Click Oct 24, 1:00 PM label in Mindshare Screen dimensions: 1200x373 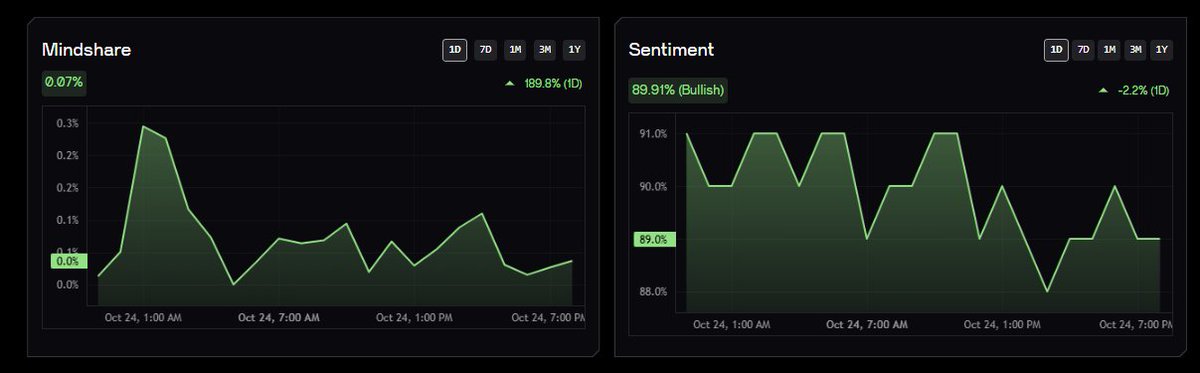[415, 317]
